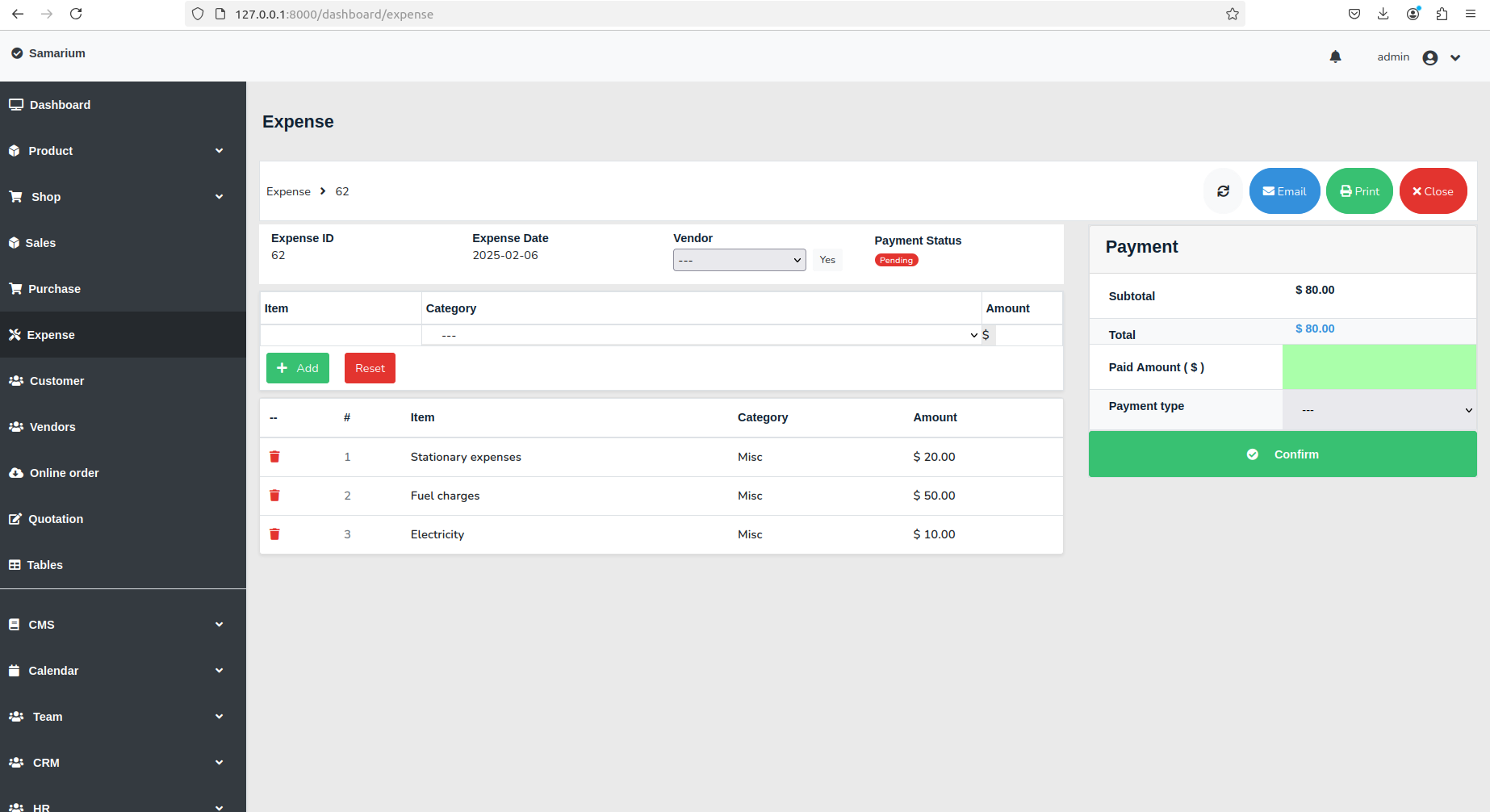Open Purchase in the sidebar

(x=123, y=289)
